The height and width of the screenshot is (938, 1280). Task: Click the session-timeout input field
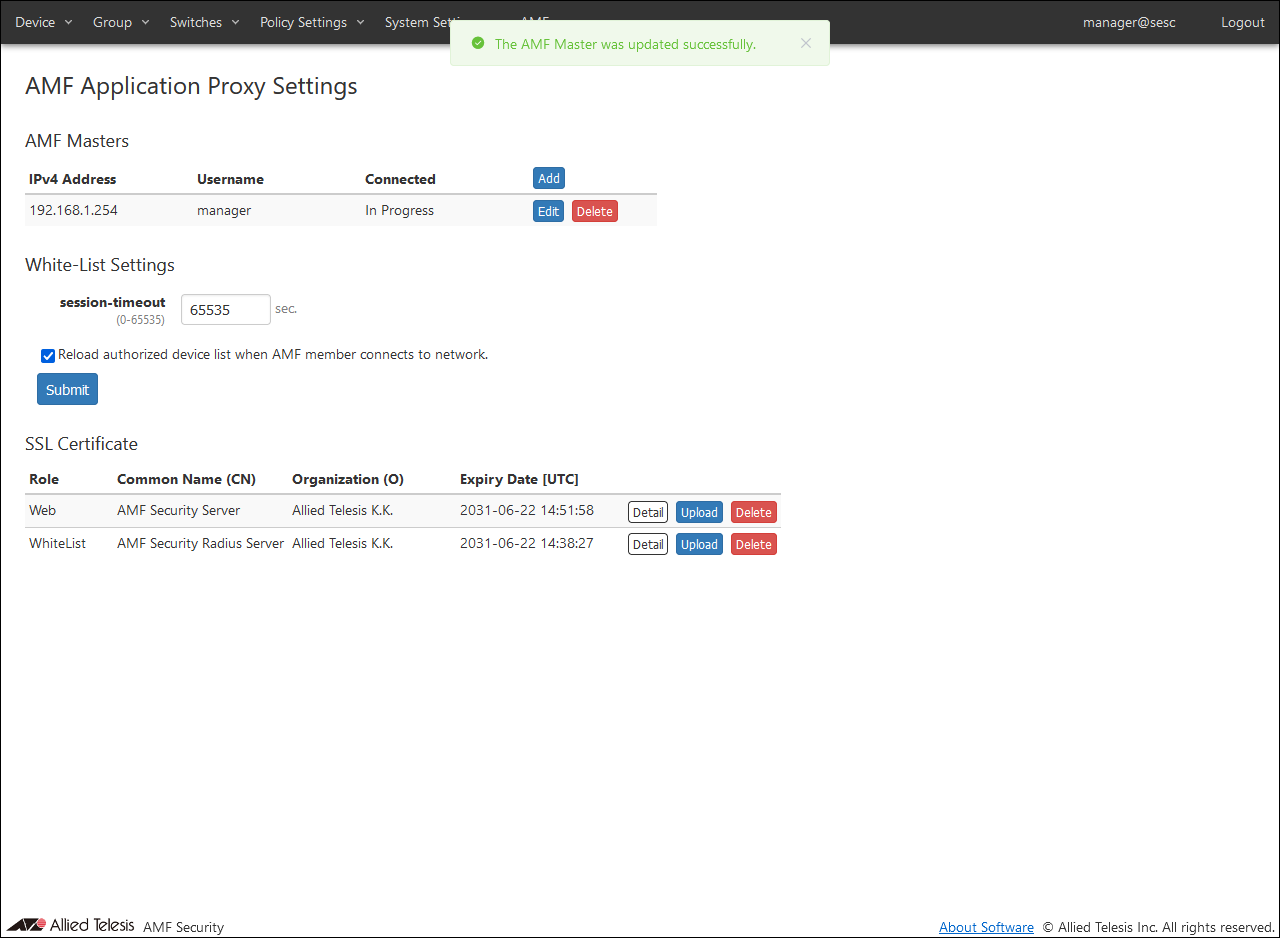(225, 310)
